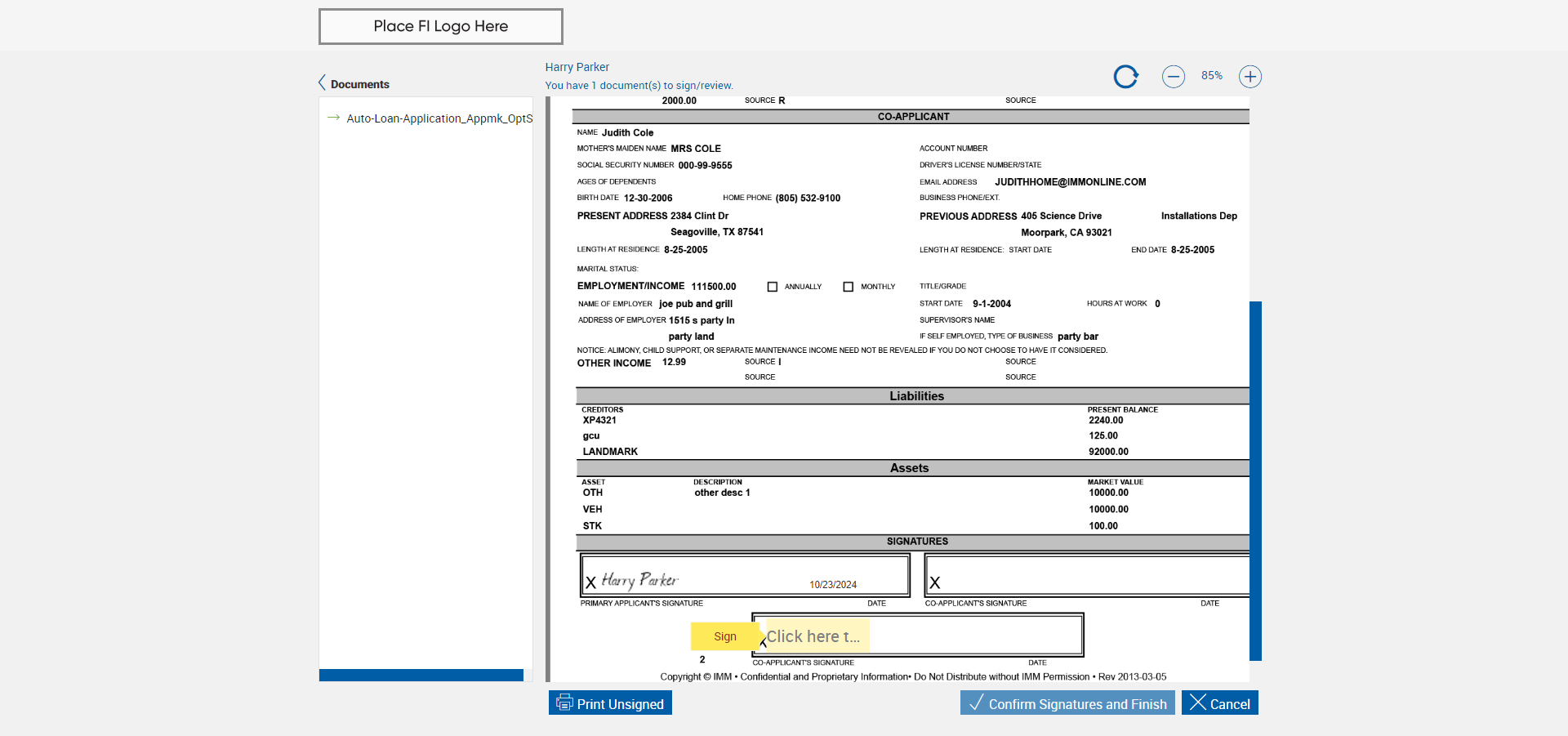Click the signature date 10/23/2024

[833, 585]
